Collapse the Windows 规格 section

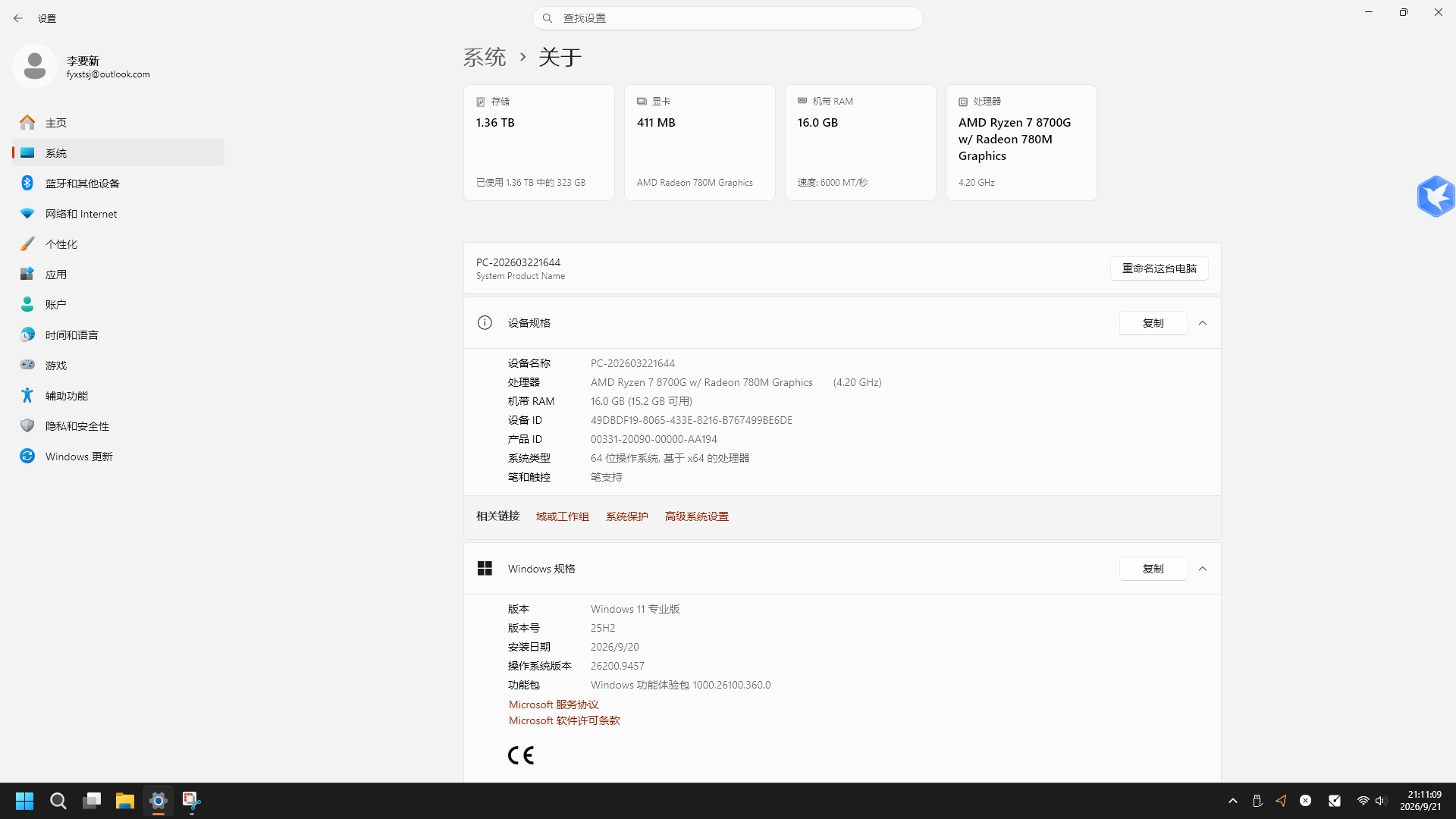click(1203, 569)
